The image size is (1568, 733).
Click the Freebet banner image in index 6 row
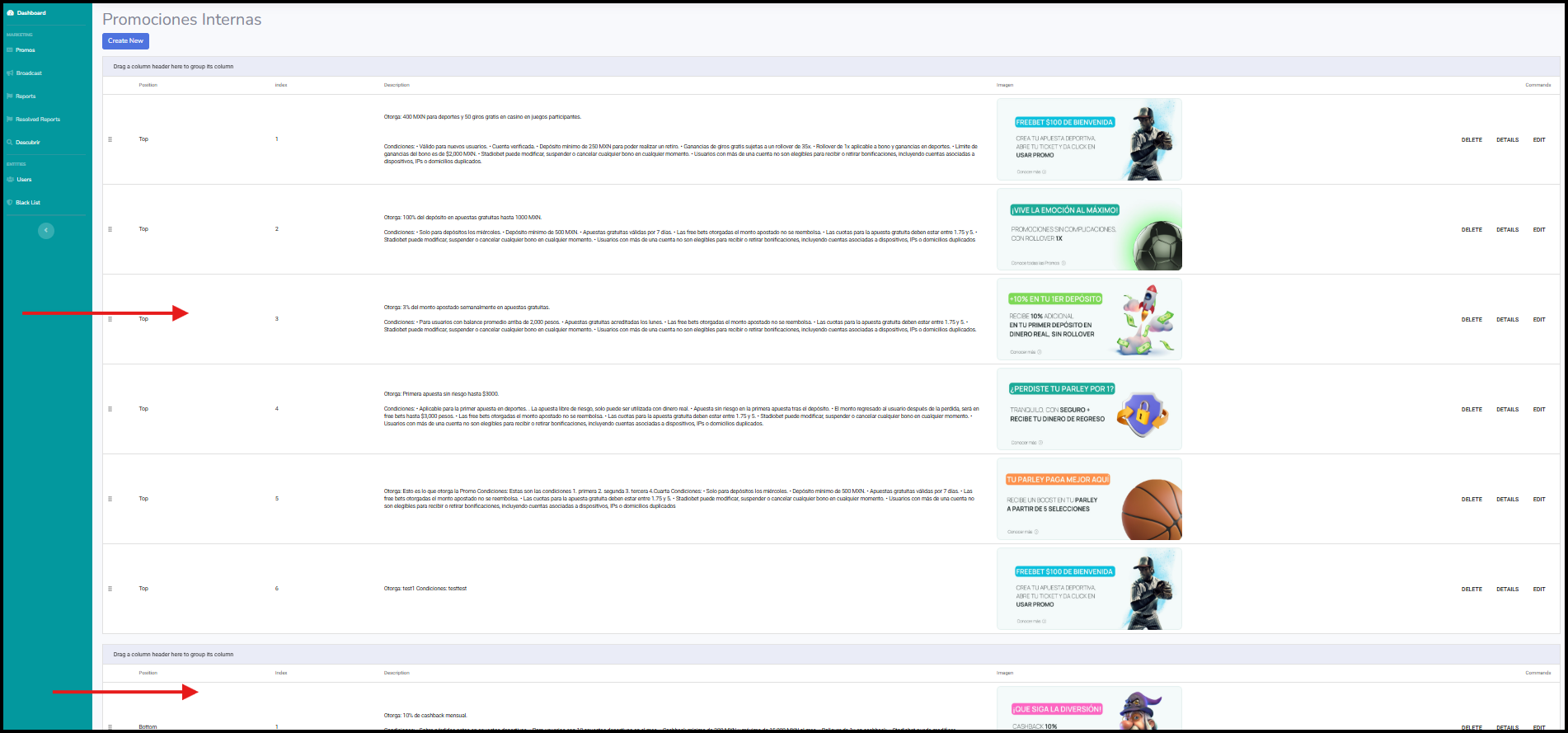pos(1089,589)
